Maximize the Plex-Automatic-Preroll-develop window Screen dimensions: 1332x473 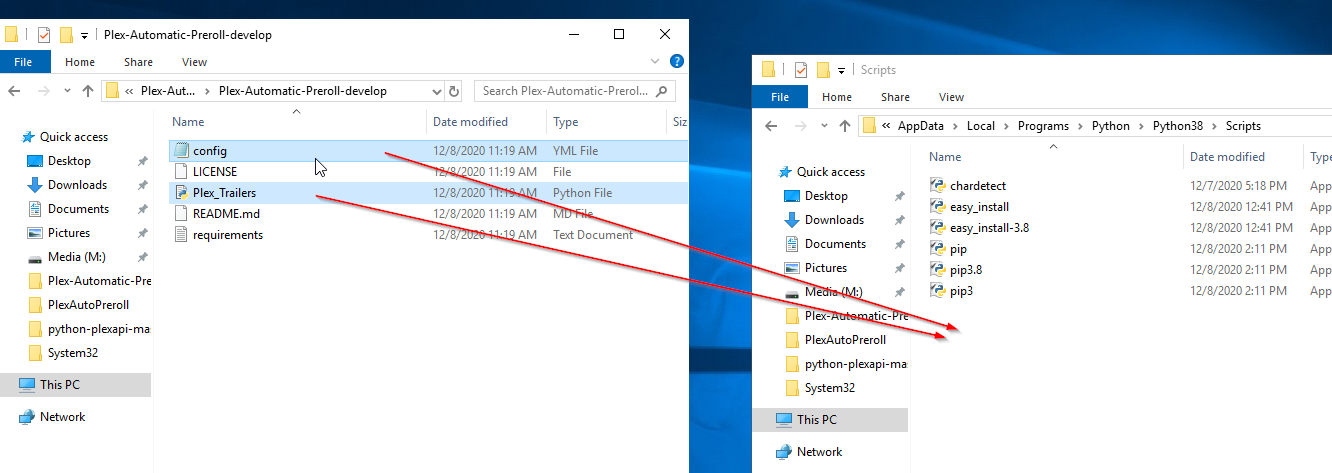(619, 35)
